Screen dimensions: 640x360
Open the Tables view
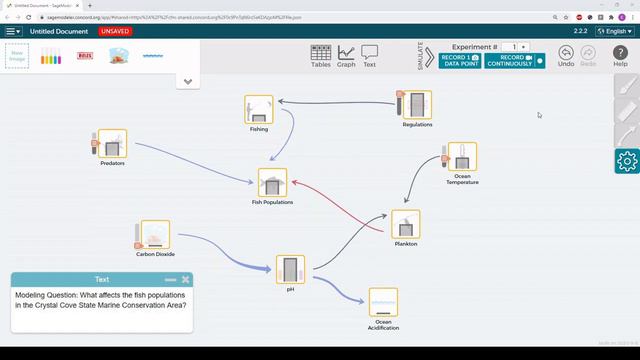320,56
